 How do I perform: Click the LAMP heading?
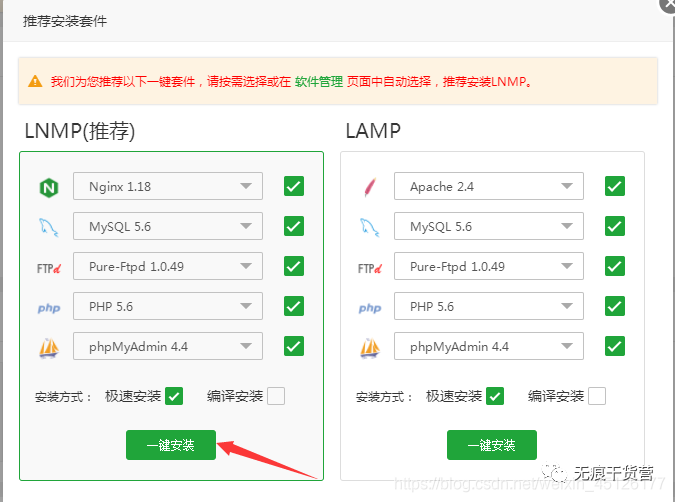[x=373, y=131]
